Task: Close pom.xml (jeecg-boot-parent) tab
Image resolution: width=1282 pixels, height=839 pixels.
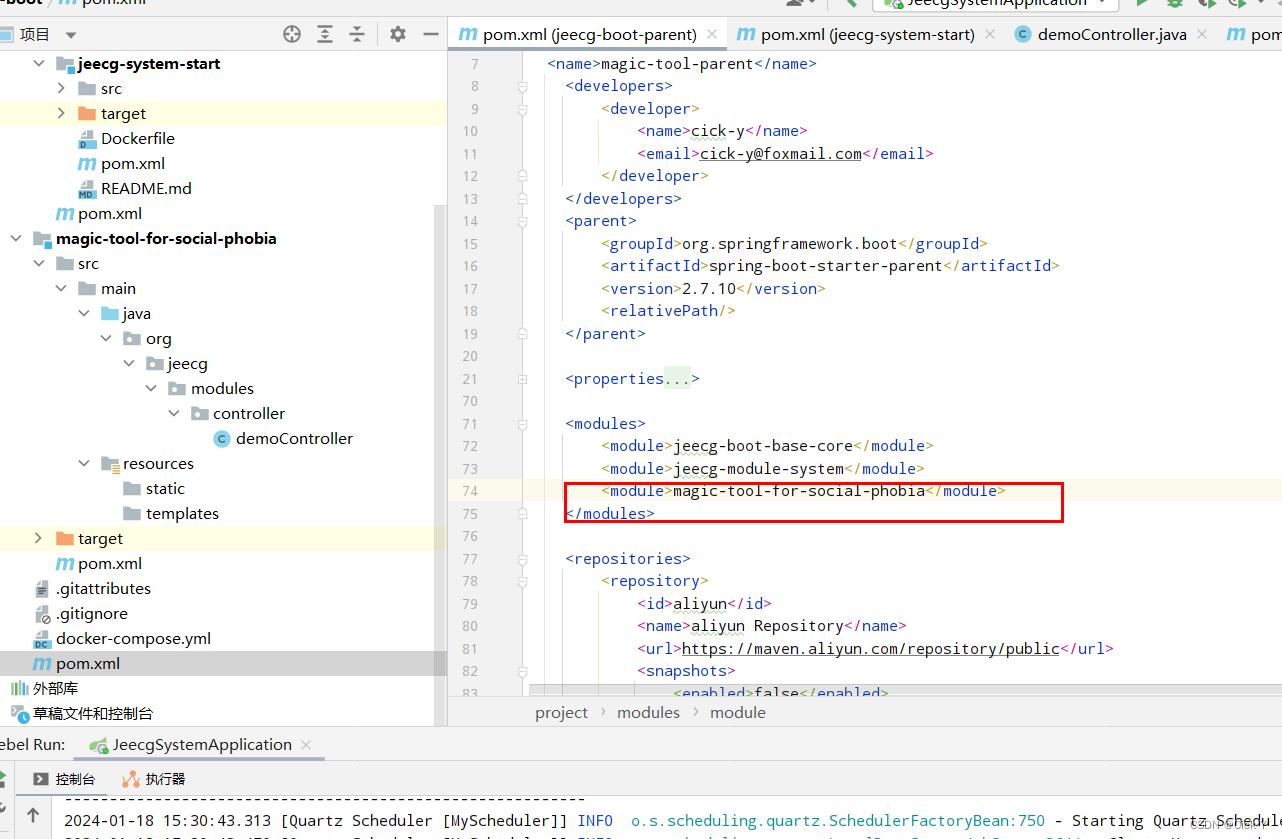Action: (712, 34)
